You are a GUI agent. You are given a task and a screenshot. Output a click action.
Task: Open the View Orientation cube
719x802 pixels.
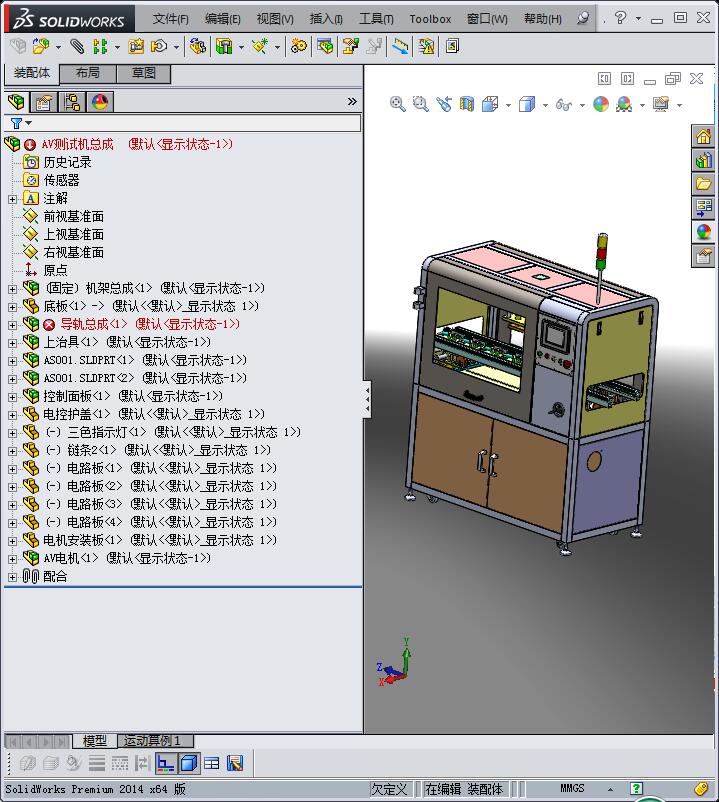point(490,104)
